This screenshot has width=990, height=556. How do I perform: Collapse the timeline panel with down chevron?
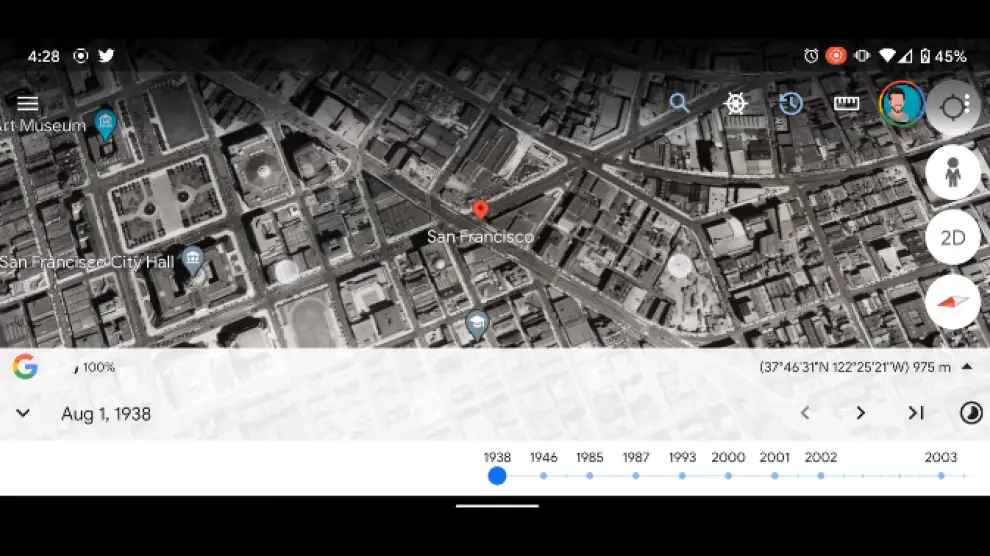pyautogui.click(x=23, y=413)
